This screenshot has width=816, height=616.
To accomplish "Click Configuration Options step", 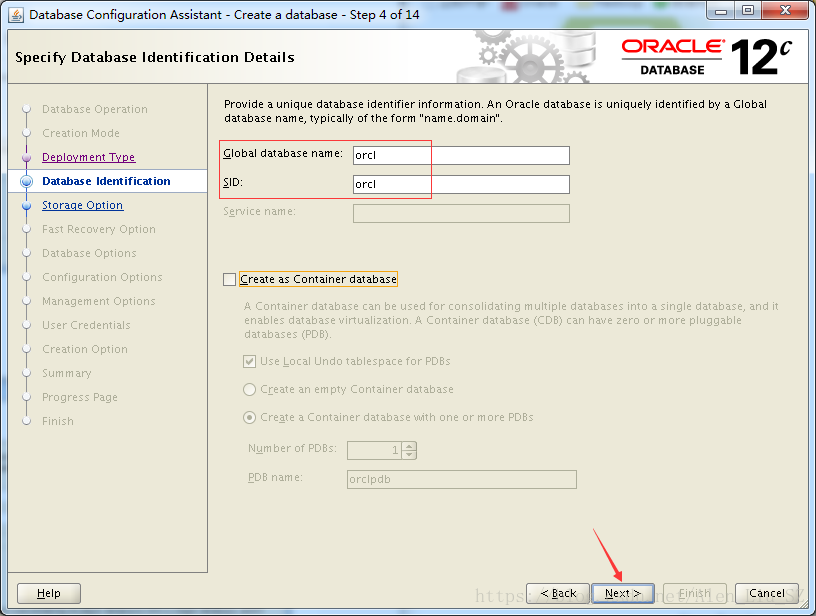I will (x=102, y=277).
